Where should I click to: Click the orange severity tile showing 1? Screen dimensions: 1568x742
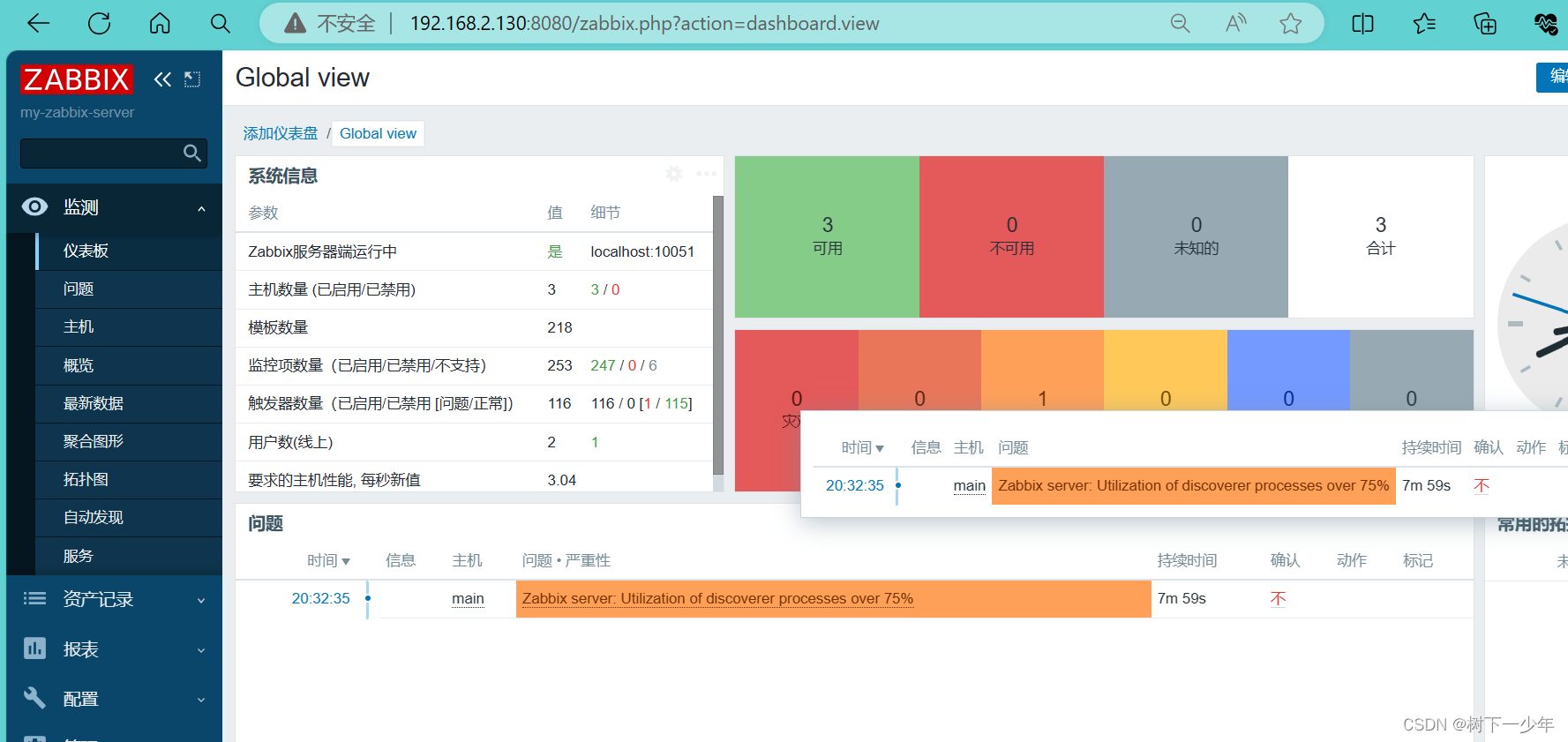point(1042,371)
